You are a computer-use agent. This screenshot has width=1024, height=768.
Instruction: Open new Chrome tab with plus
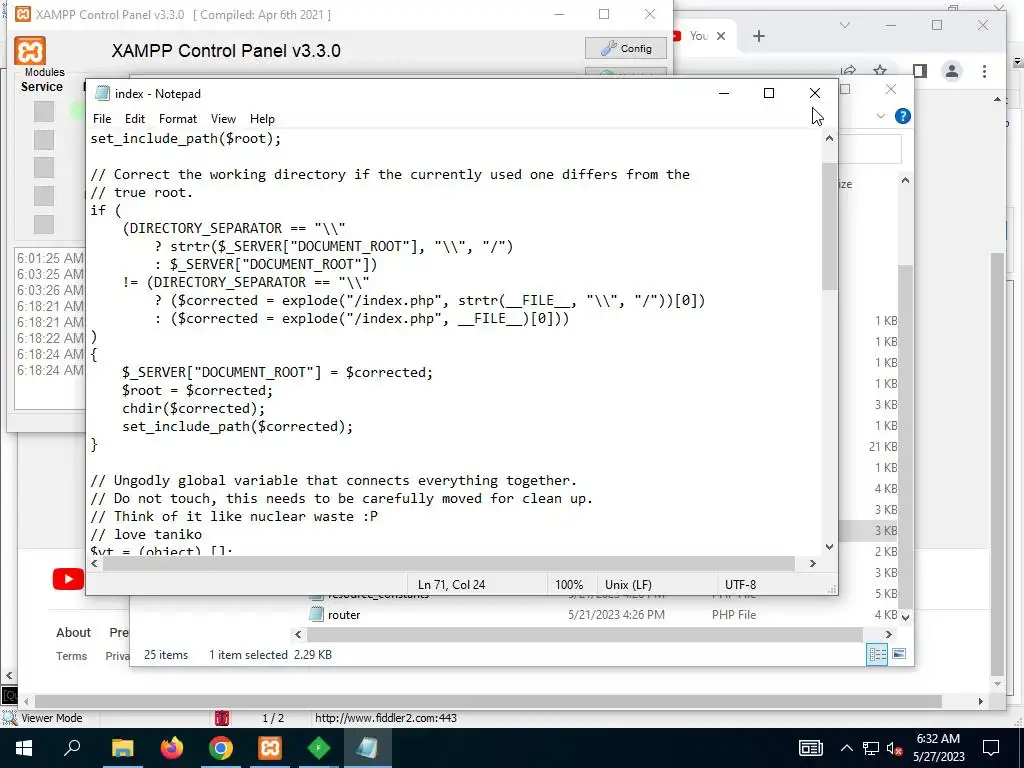758,36
